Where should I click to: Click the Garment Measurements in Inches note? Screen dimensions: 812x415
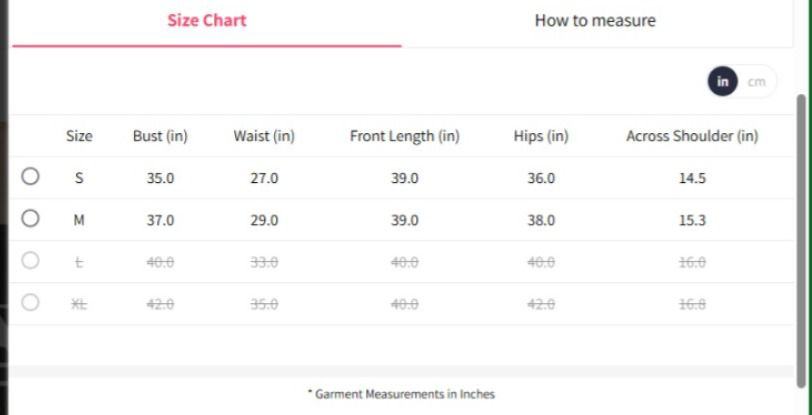click(401, 394)
